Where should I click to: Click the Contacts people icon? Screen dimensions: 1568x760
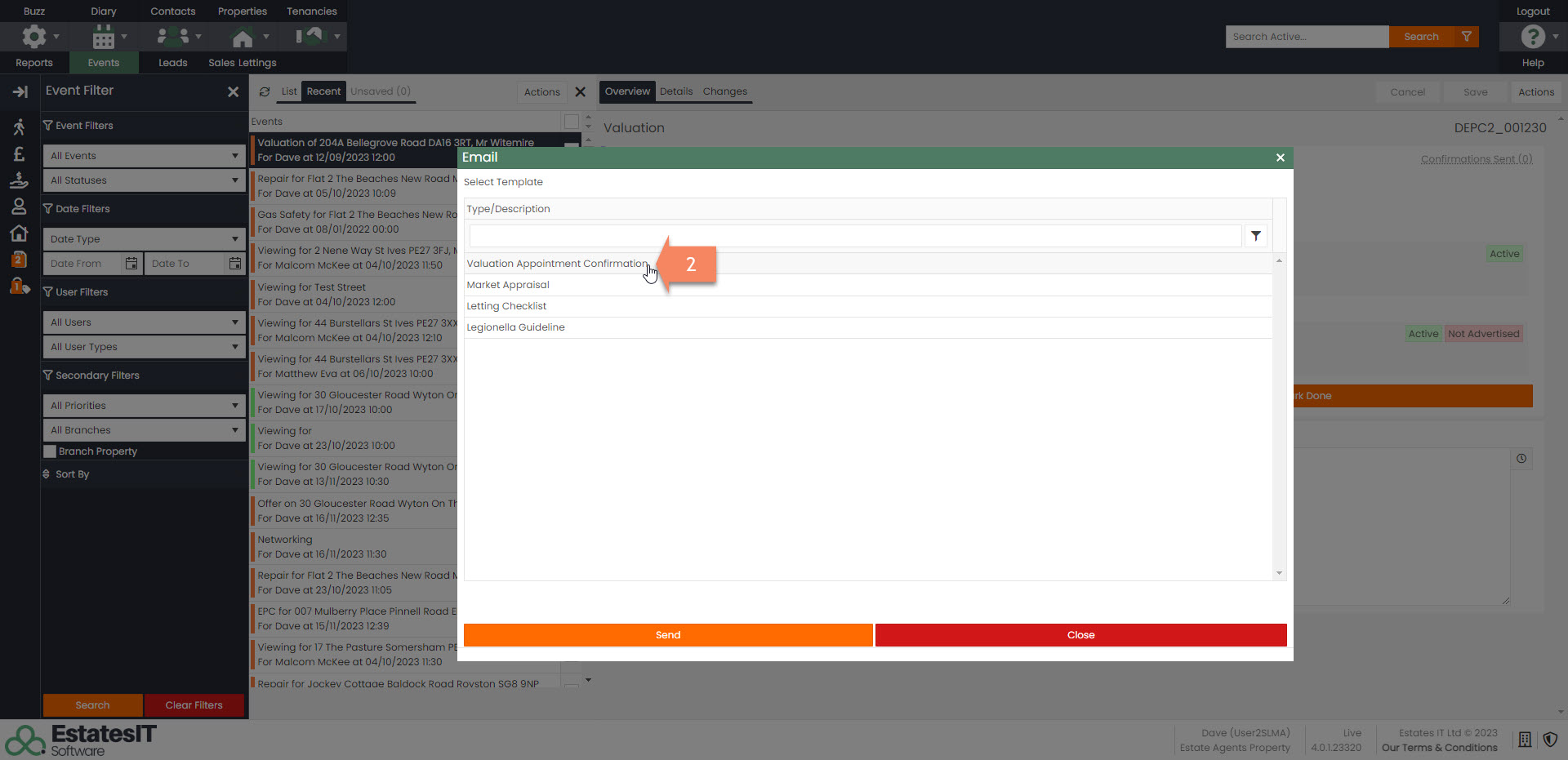[173, 37]
